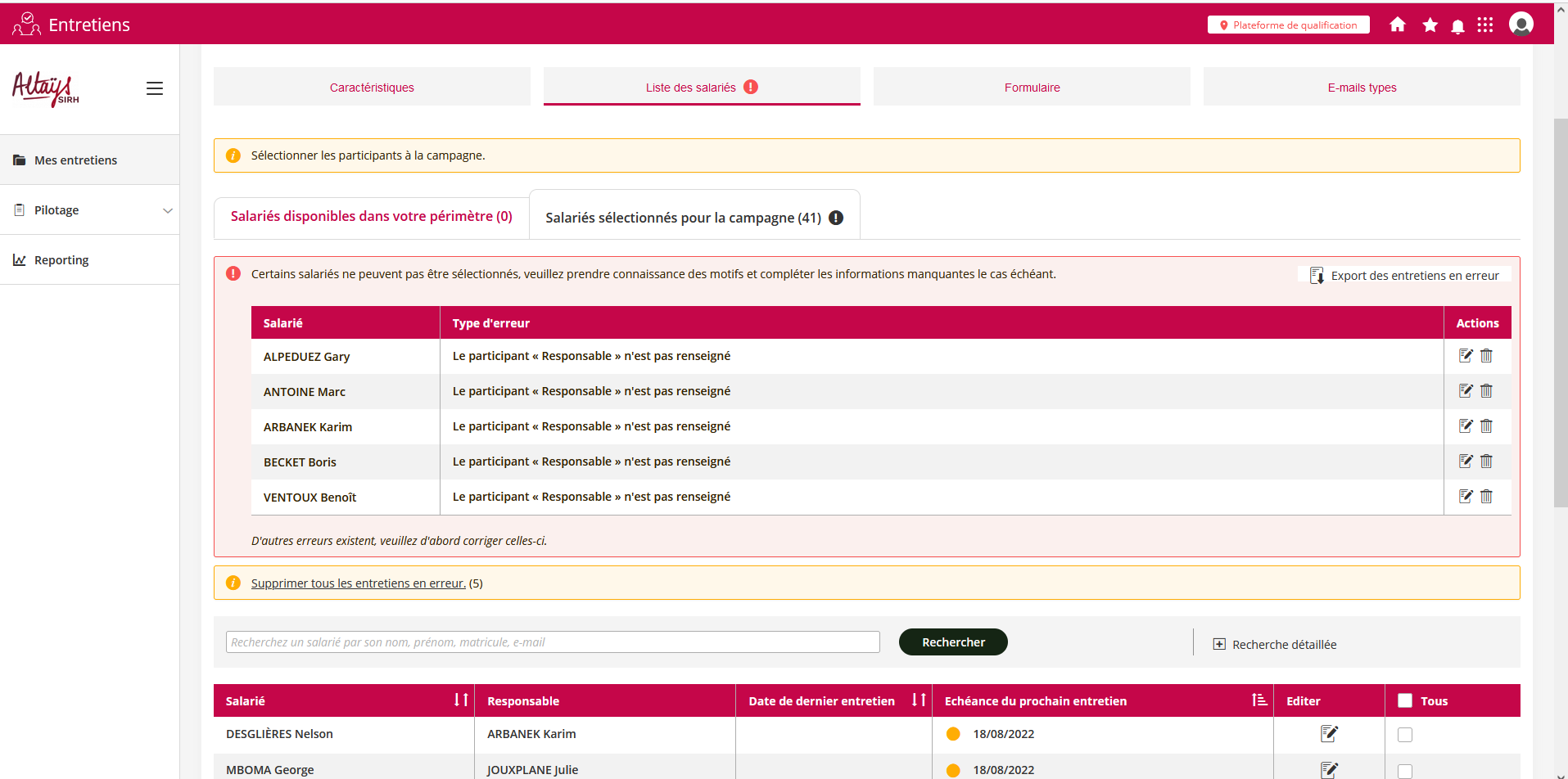Screen dimensions: 1568x779
Task: Delete the ANTOINE Marc error entry
Action: pos(1486,391)
